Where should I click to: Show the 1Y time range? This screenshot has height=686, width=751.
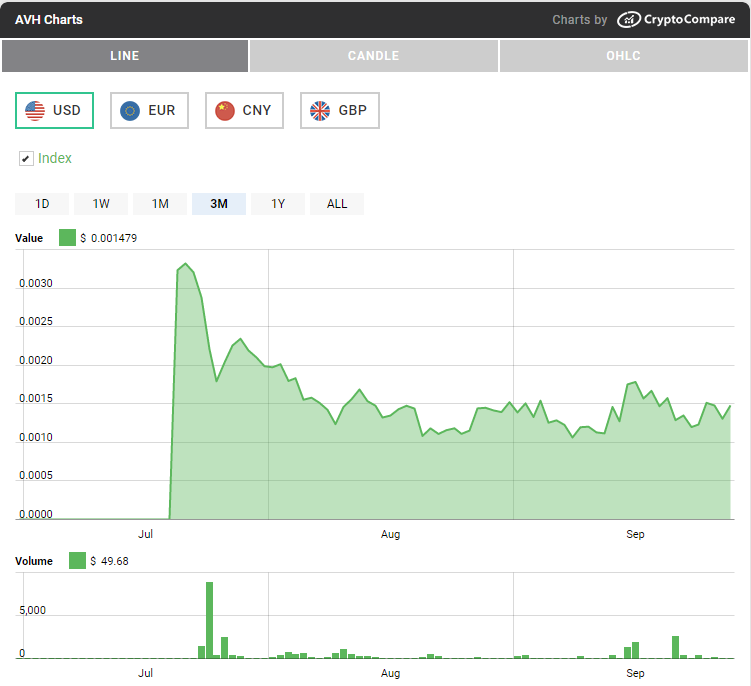tap(278, 204)
